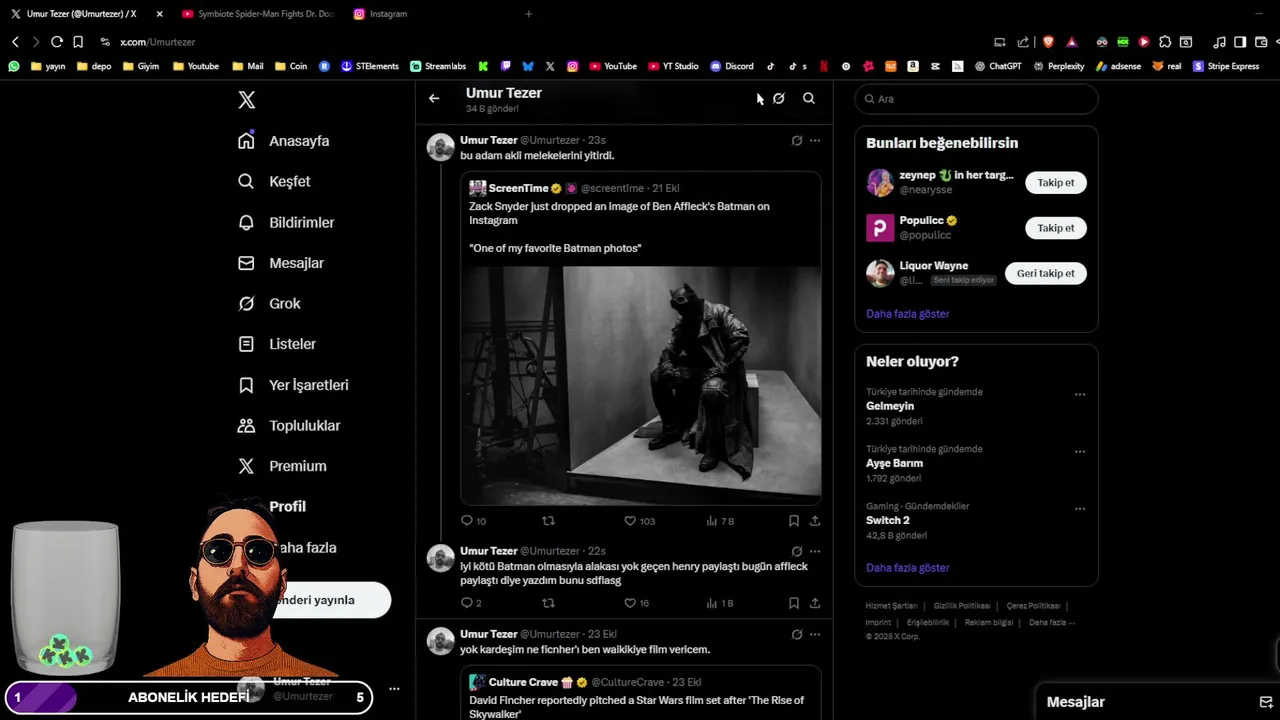Open Bildirimler in the sidebar
Image resolution: width=1280 pixels, height=720 pixels.
coord(286,222)
